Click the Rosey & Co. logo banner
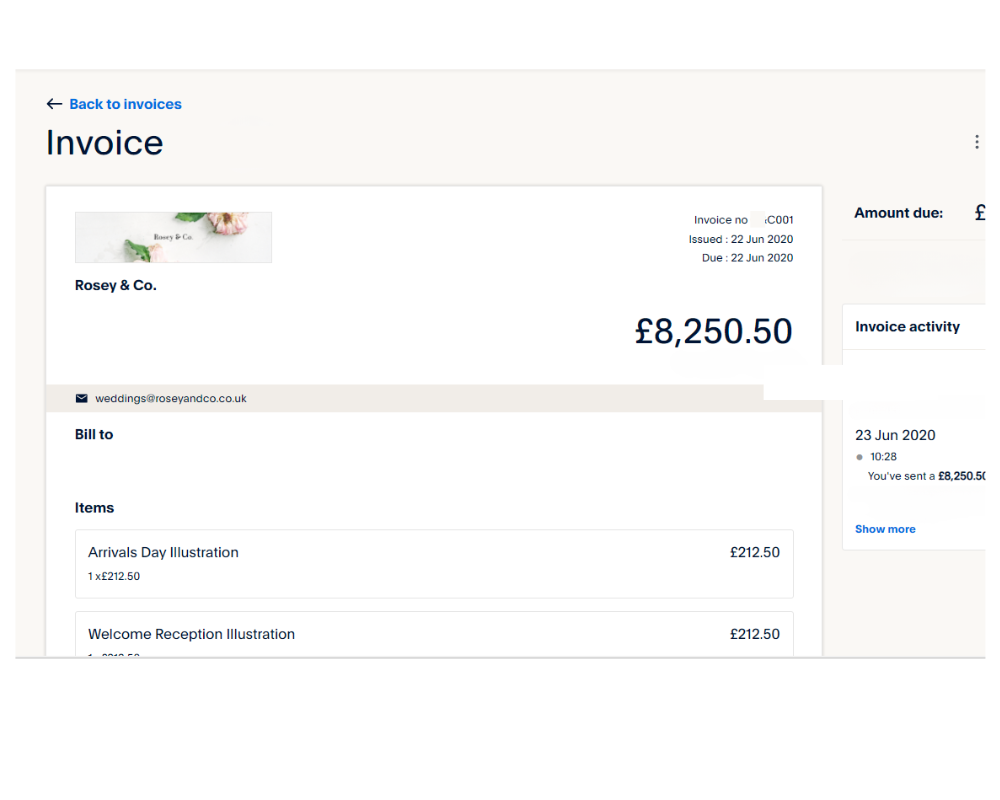This screenshot has width=1000, height=800. pyautogui.click(x=173, y=237)
